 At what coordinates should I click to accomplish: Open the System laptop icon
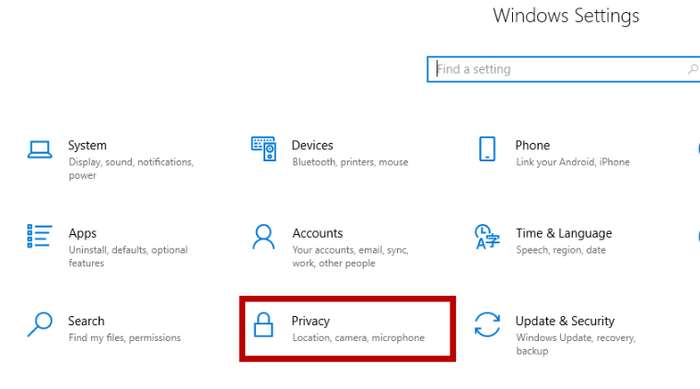tap(40, 150)
